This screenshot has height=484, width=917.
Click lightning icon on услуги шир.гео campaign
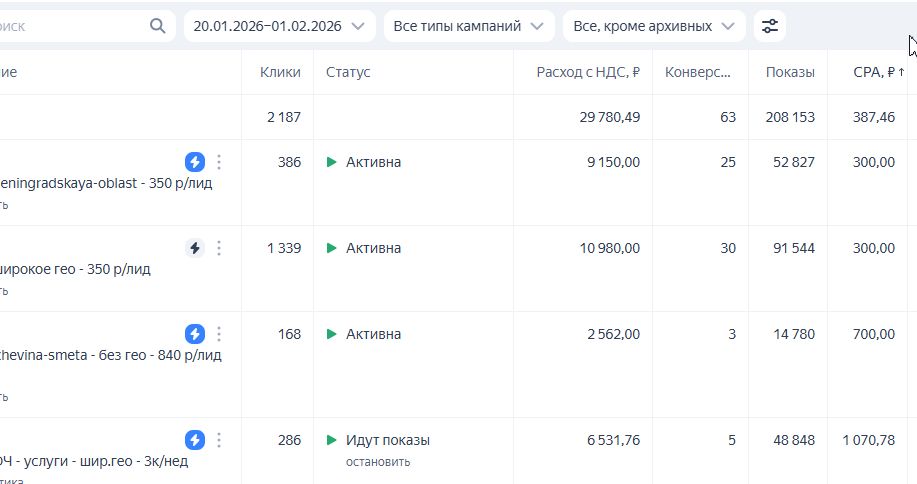click(x=195, y=440)
